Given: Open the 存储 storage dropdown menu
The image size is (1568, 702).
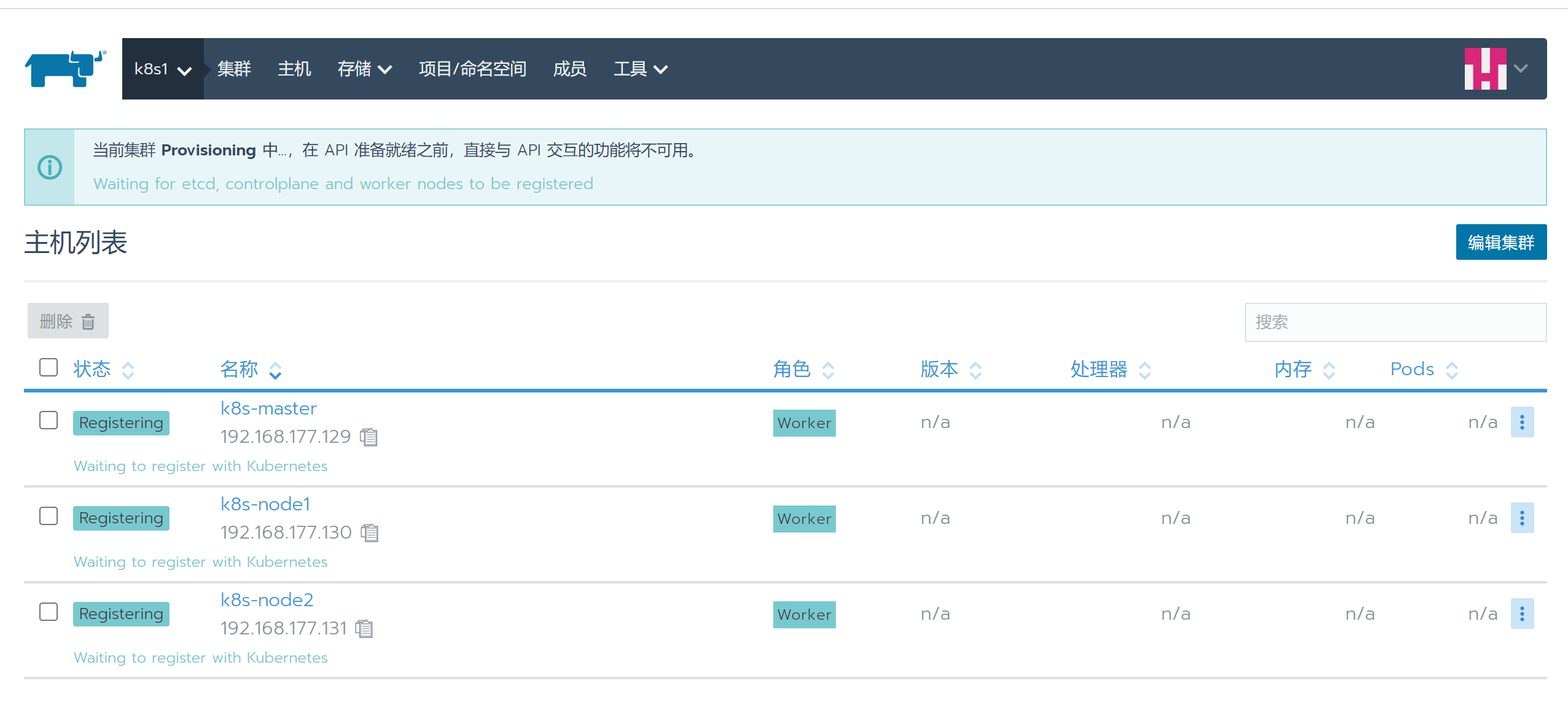Looking at the screenshot, I should click(x=364, y=69).
